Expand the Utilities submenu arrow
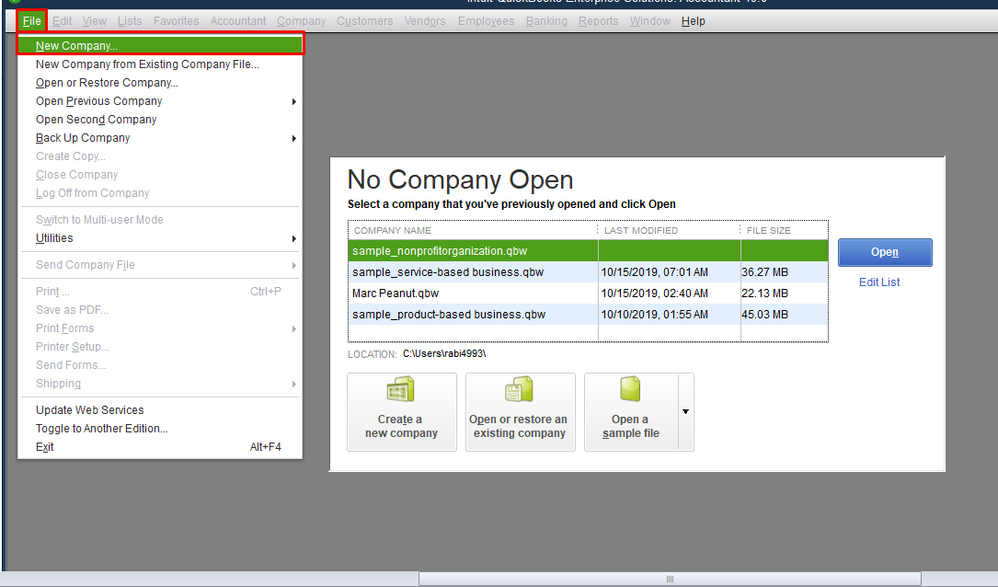 pos(293,238)
